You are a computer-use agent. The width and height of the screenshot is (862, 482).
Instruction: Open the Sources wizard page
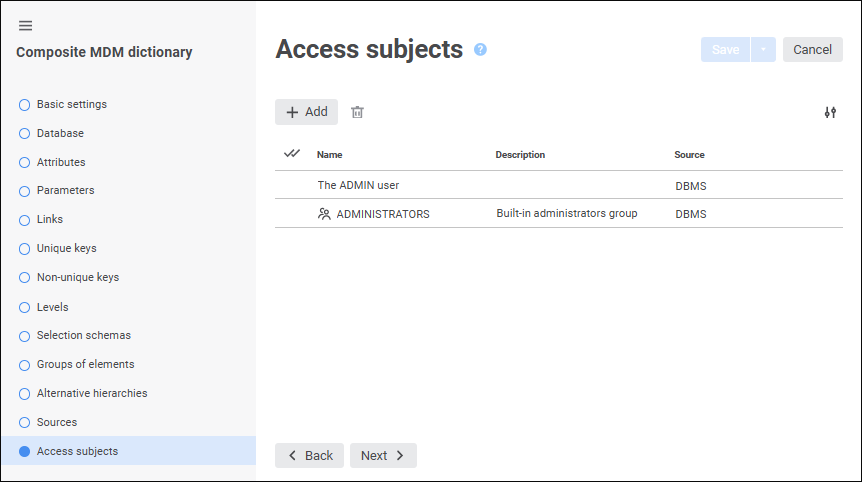[x=57, y=422]
